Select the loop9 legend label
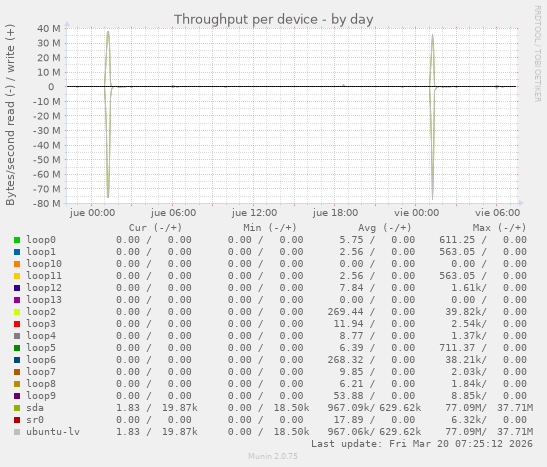This screenshot has height=467, width=547. (41, 396)
